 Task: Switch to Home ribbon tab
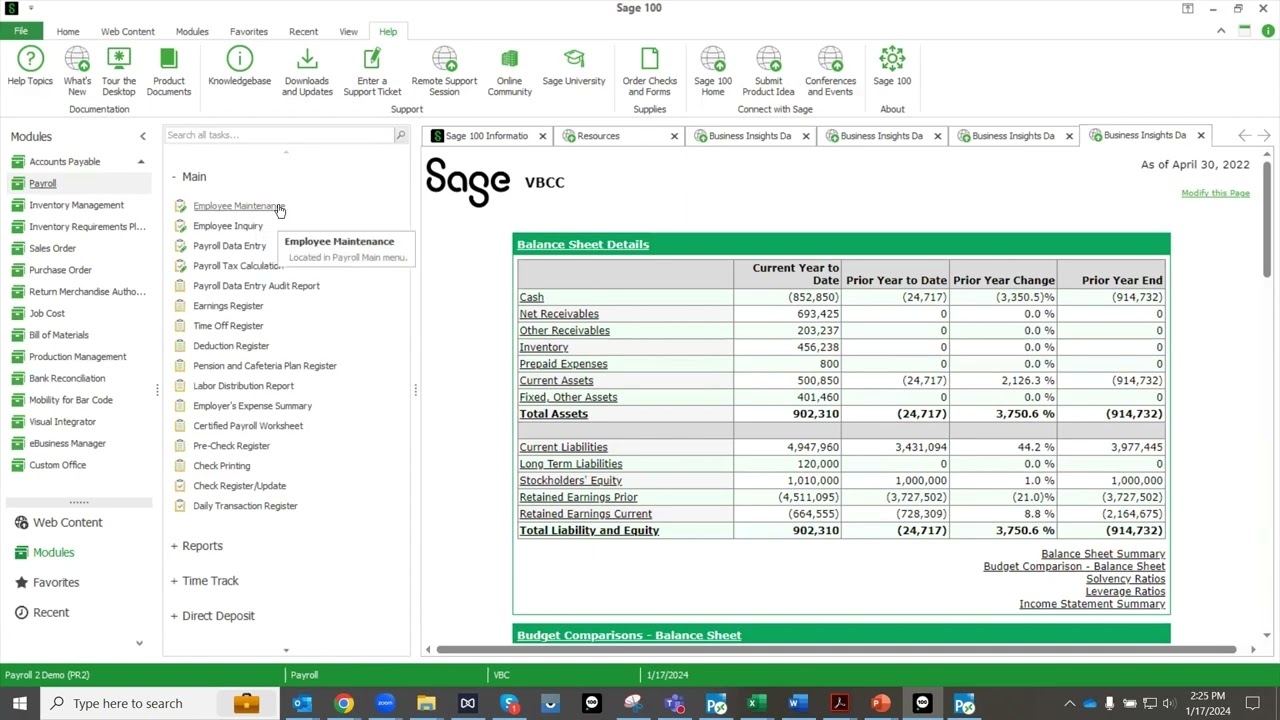pyautogui.click(x=68, y=32)
